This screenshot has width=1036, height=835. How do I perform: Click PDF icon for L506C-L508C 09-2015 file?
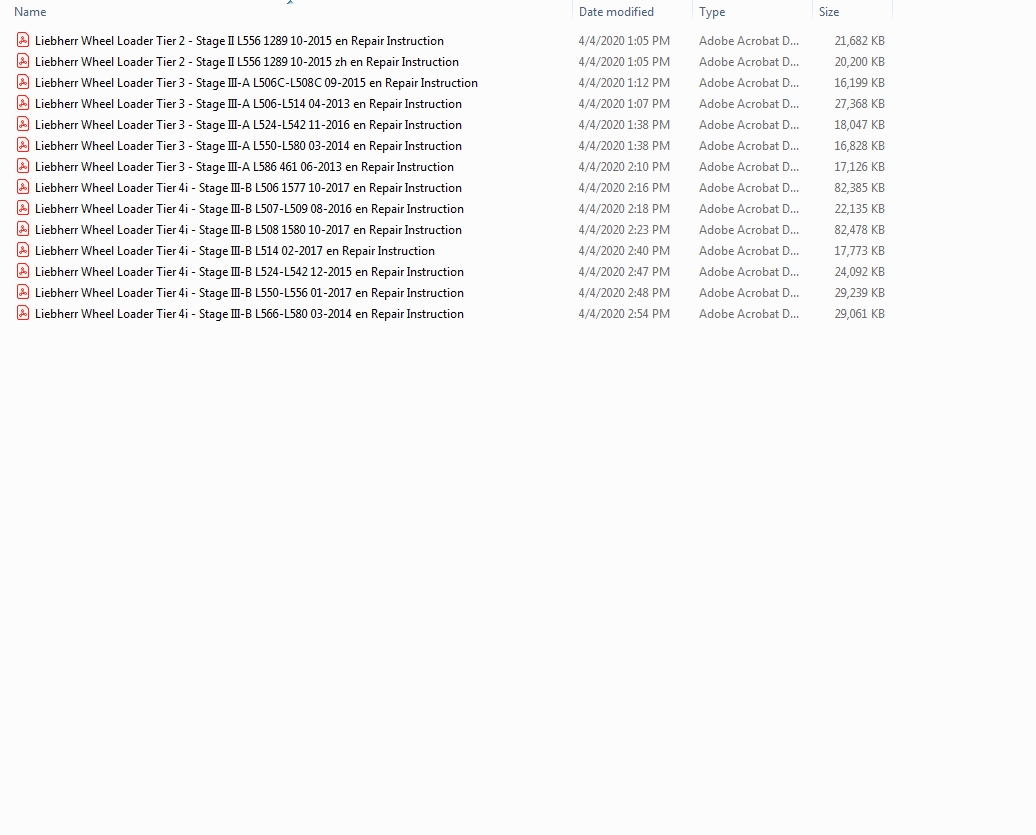tap(23, 83)
